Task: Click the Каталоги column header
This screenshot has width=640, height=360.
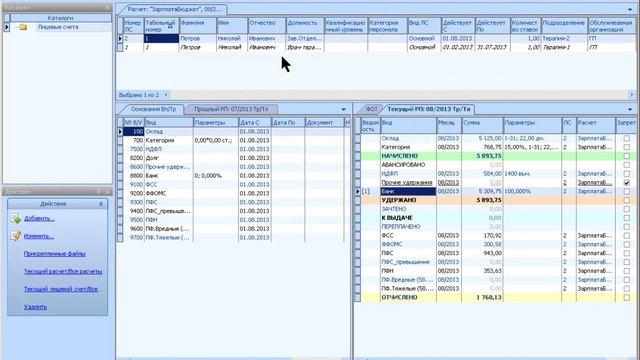Action: [60, 18]
